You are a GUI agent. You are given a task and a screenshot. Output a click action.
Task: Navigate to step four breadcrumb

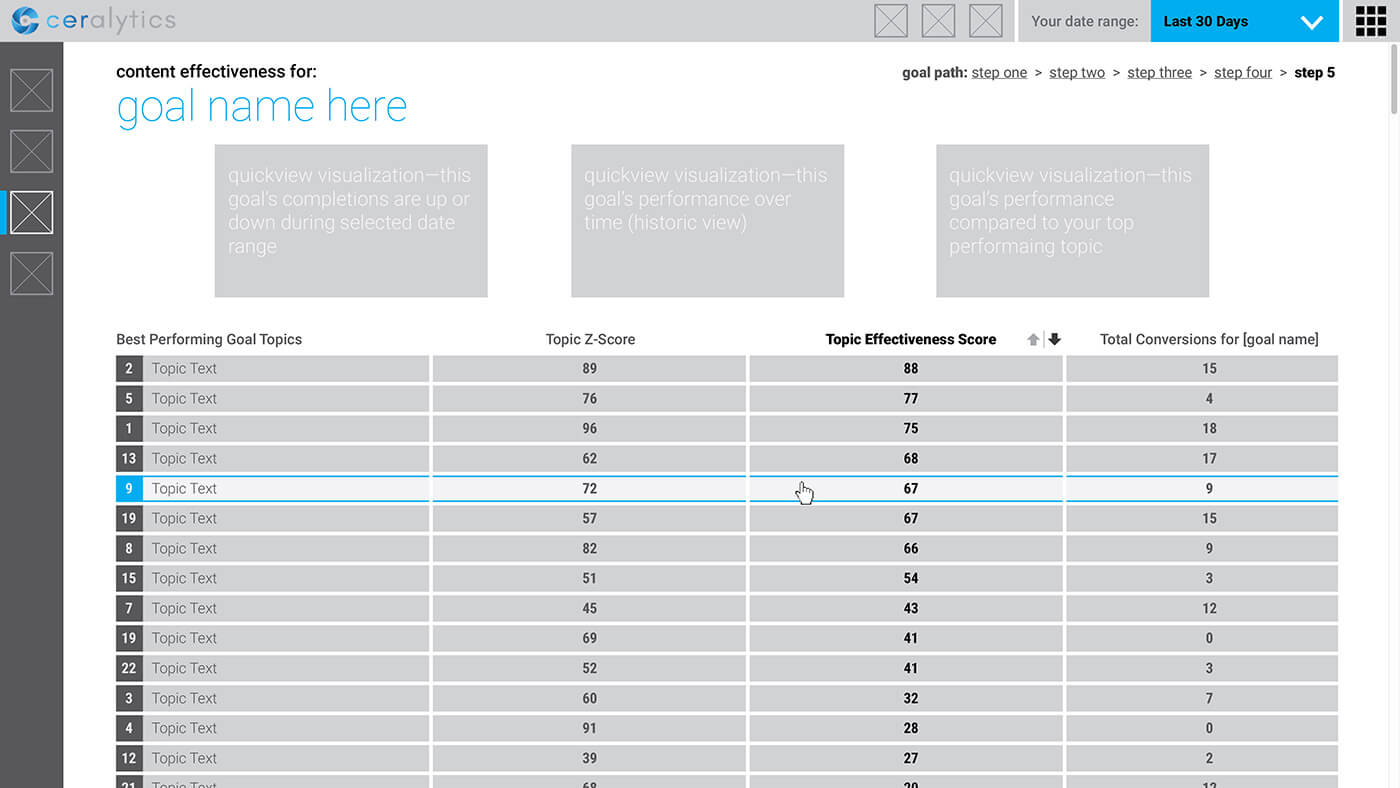tap(1243, 73)
